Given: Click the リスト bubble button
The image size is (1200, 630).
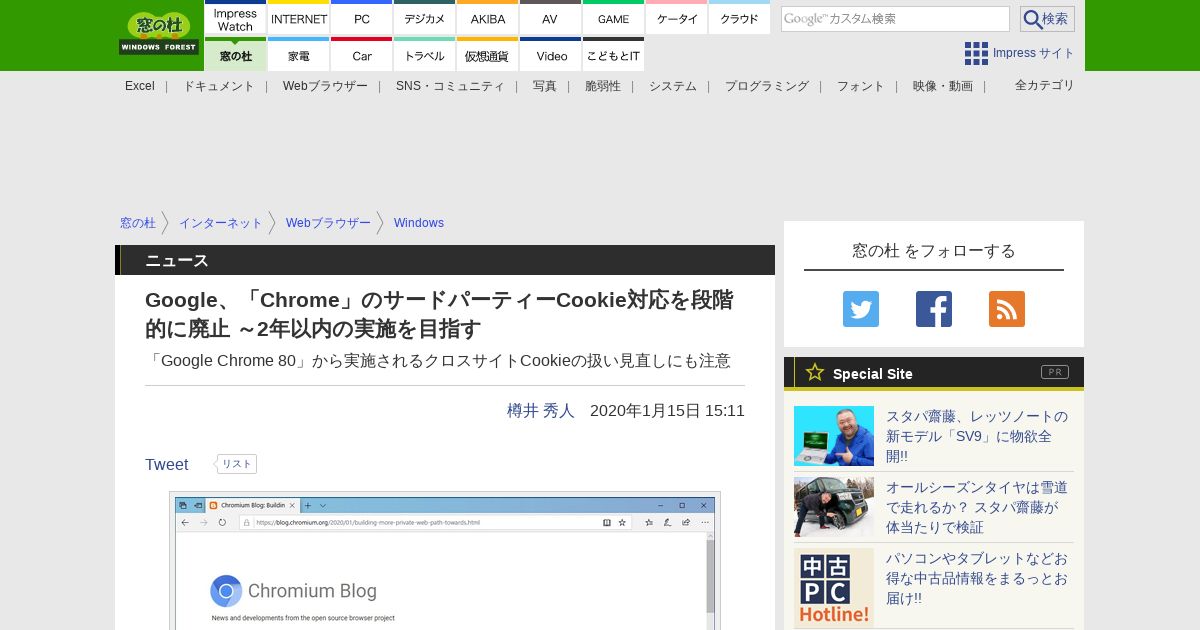Looking at the screenshot, I should click(236, 464).
